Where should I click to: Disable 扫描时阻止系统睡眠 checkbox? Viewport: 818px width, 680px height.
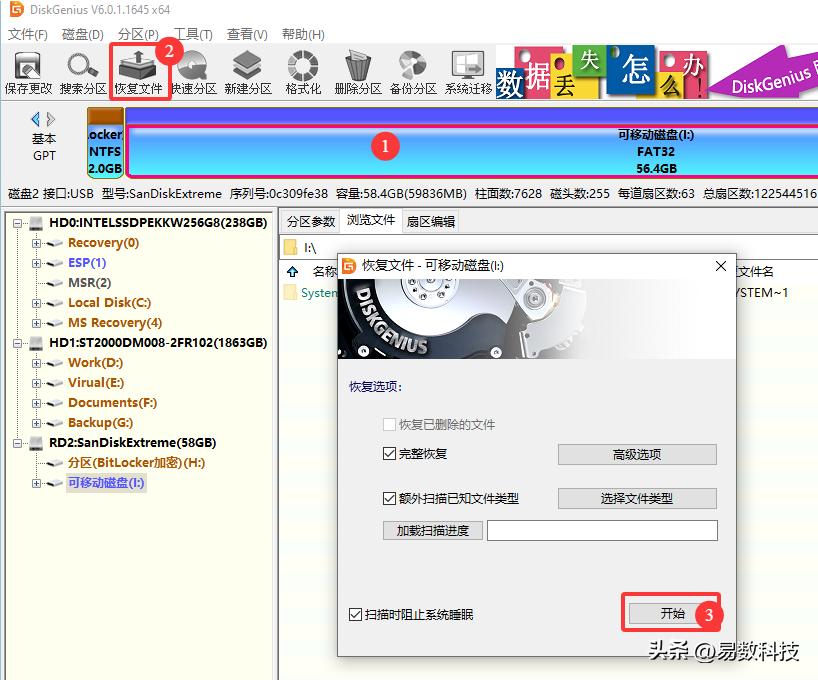click(356, 614)
